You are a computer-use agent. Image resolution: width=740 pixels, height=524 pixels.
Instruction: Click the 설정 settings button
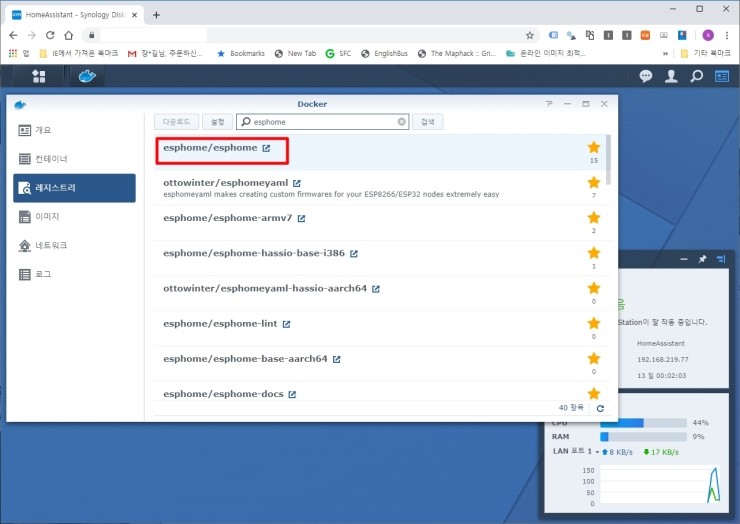point(218,122)
